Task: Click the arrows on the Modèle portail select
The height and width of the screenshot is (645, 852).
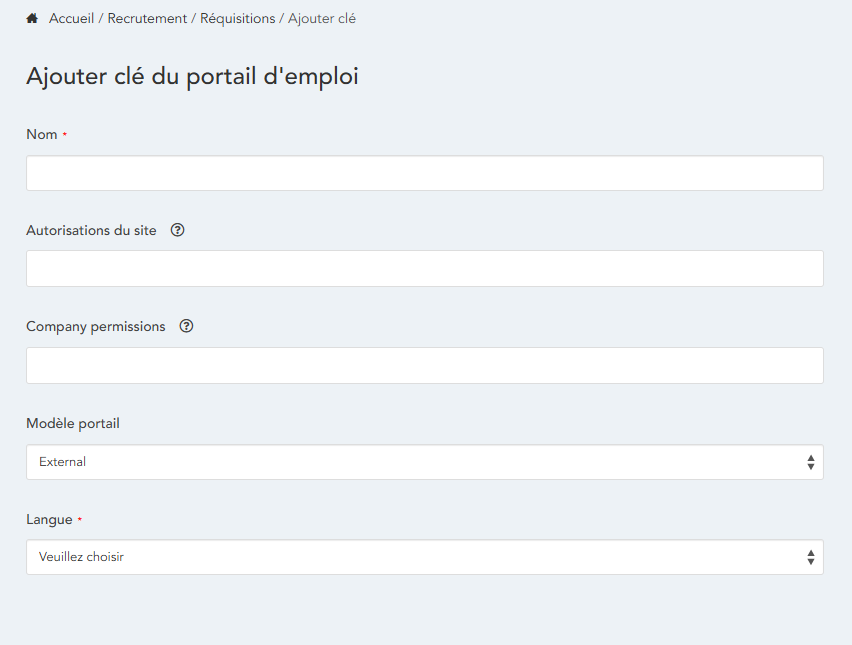Action: [x=810, y=462]
